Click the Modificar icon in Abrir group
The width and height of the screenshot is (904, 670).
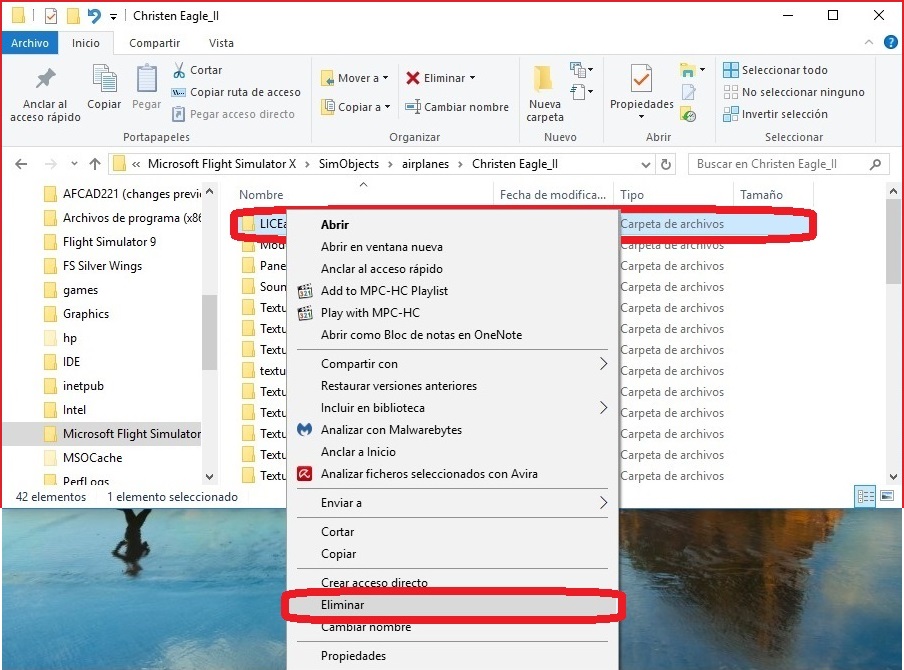[x=688, y=92]
